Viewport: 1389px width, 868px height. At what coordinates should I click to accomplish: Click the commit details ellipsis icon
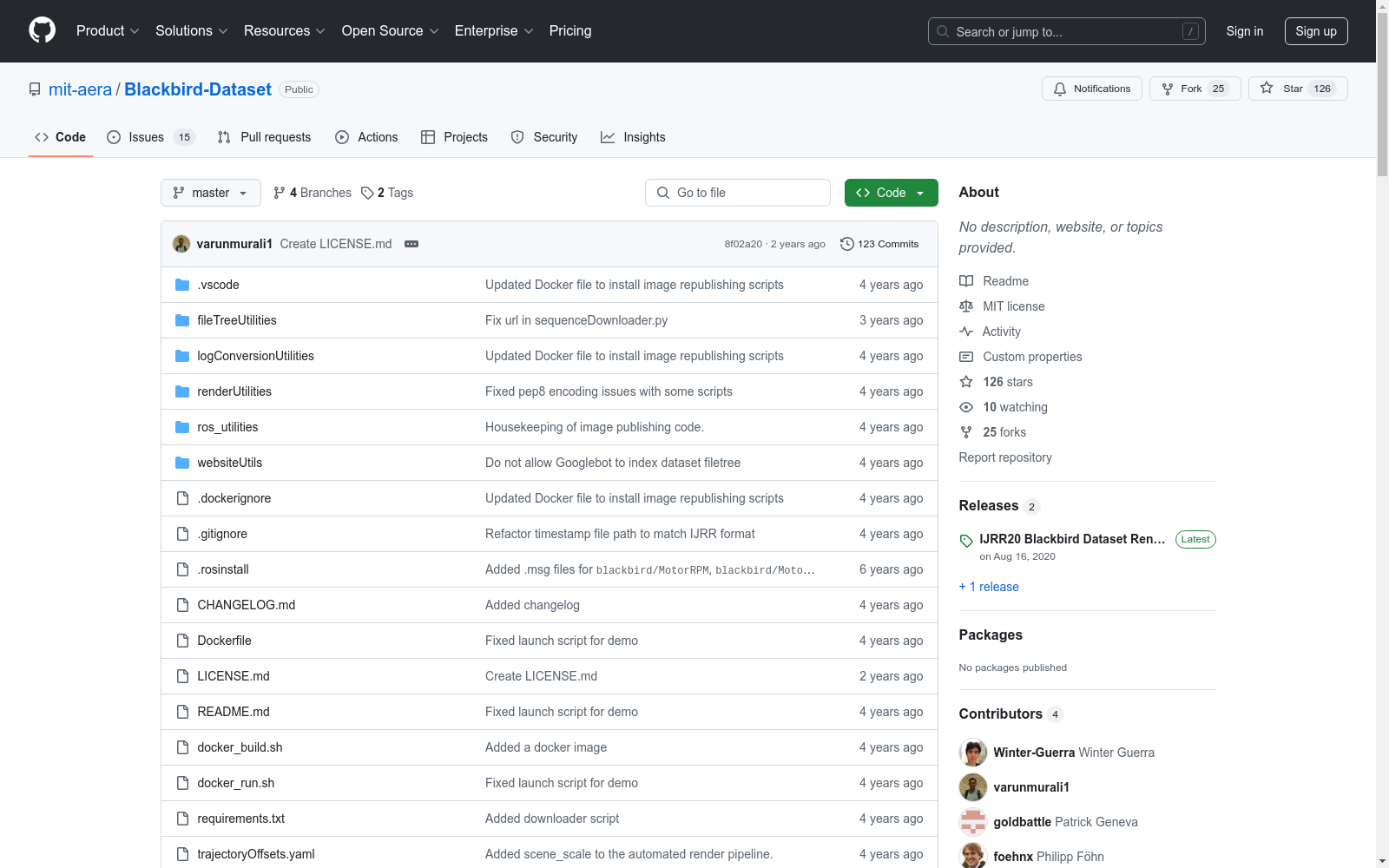[411, 244]
